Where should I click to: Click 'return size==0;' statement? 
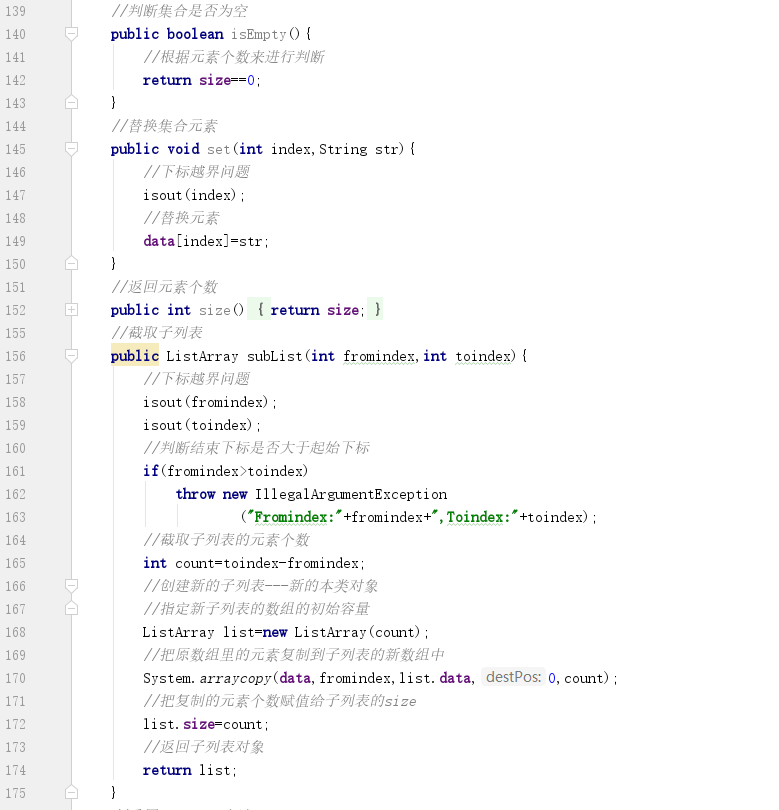tap(201, 80)
